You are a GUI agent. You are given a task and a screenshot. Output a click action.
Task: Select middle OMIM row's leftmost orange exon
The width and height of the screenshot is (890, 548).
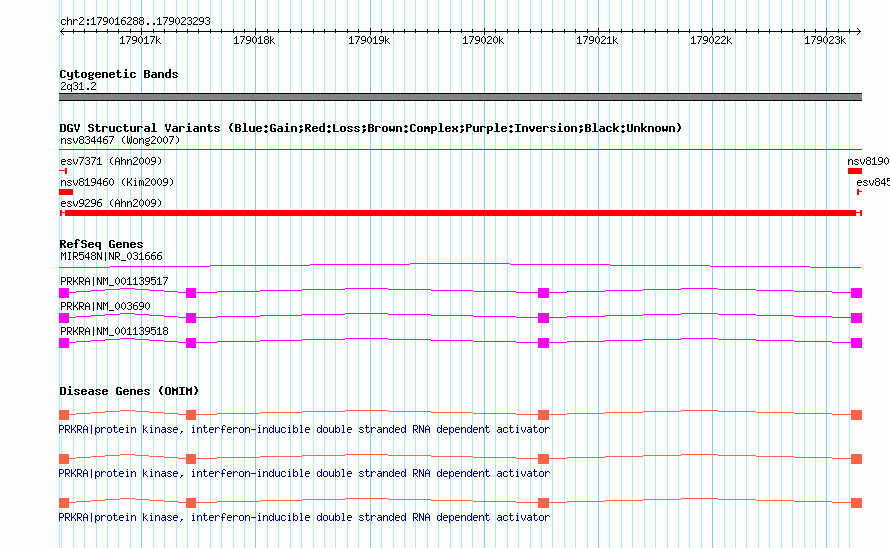[64, 459]
